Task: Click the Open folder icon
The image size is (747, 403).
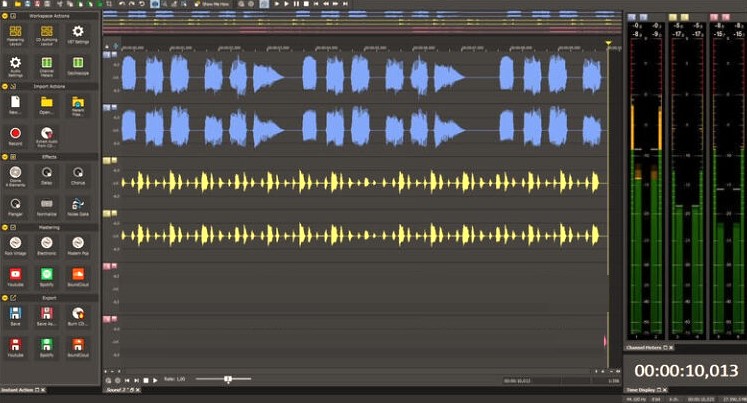Action: [x=47, y=105]
